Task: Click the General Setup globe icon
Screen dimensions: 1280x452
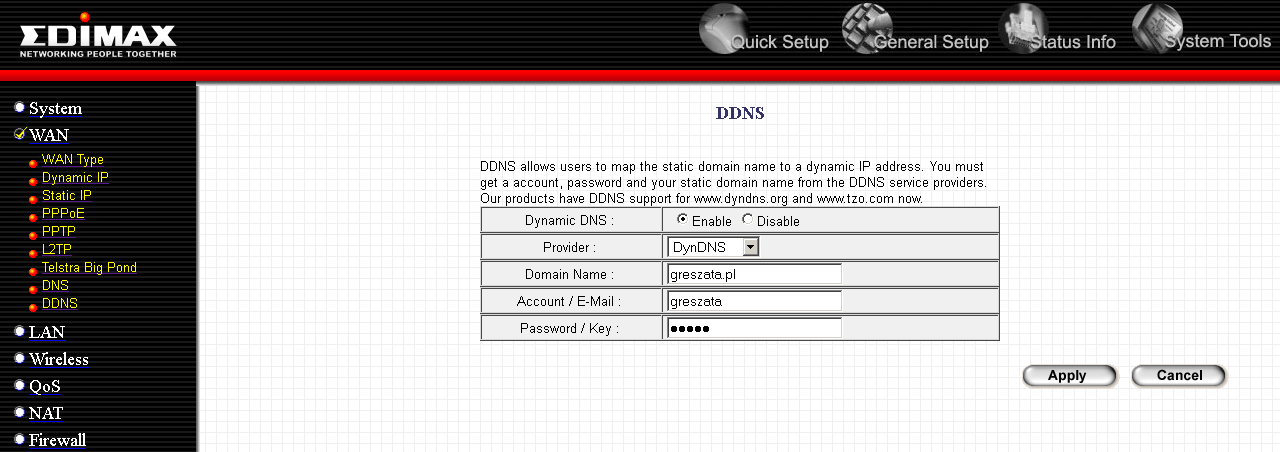Action: 866,28
